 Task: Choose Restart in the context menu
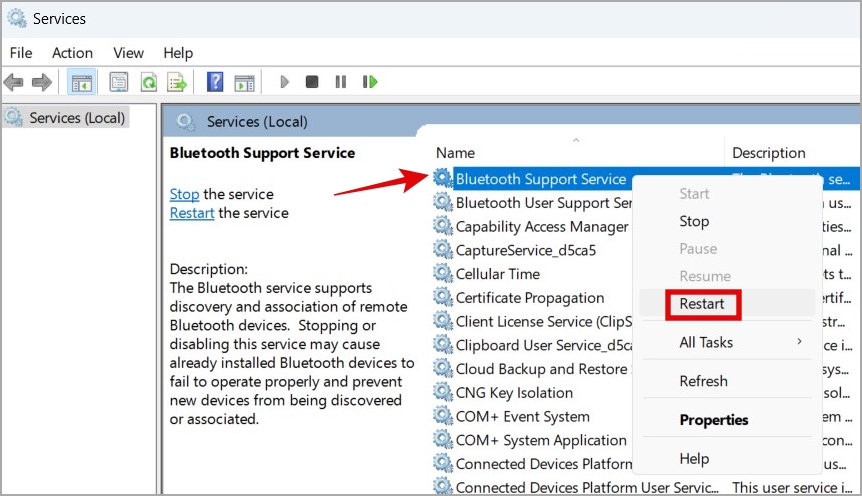[x=702, y=304]
